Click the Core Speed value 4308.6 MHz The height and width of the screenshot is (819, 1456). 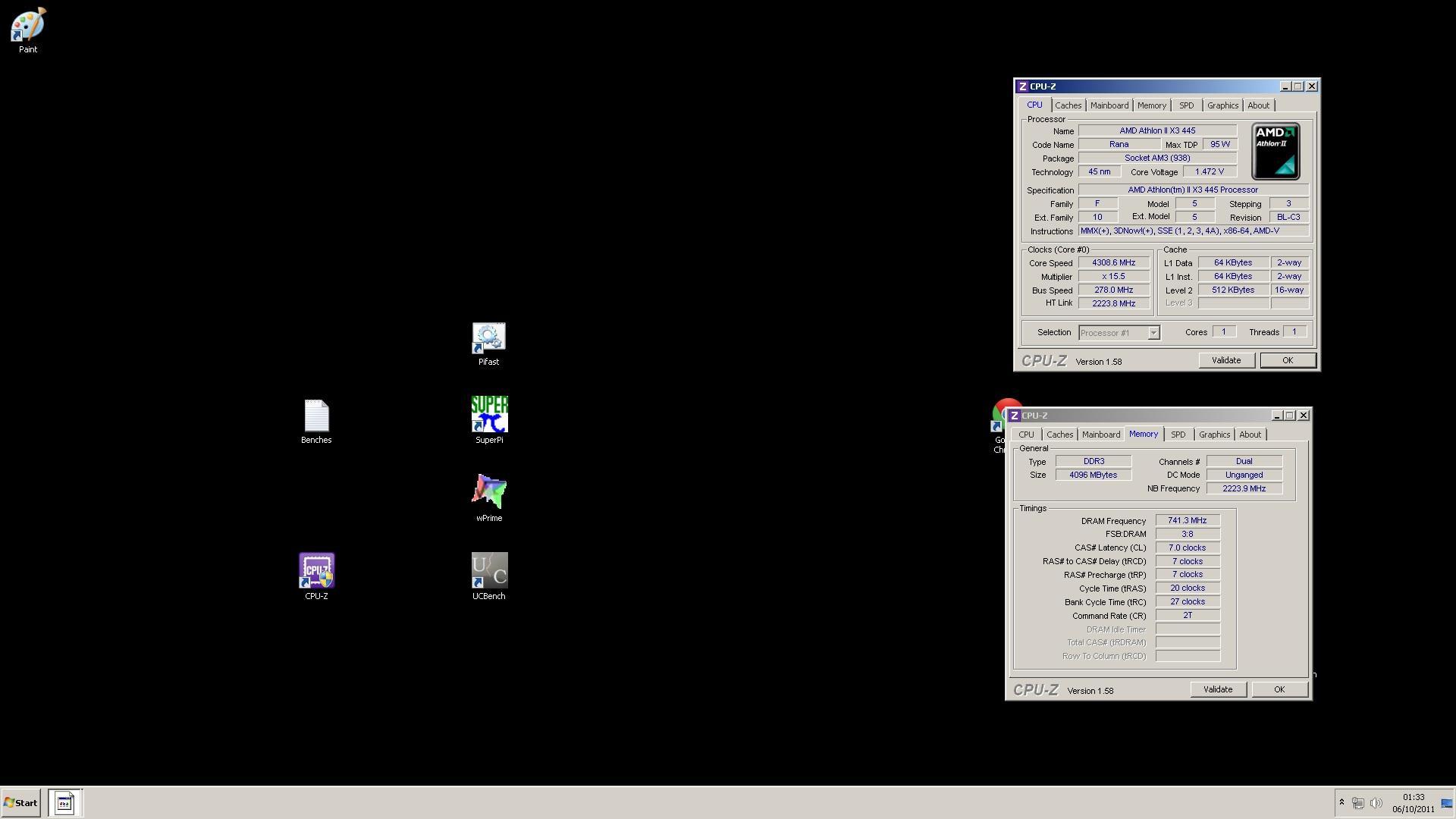pyautogui.click(x=1113, y=263)
